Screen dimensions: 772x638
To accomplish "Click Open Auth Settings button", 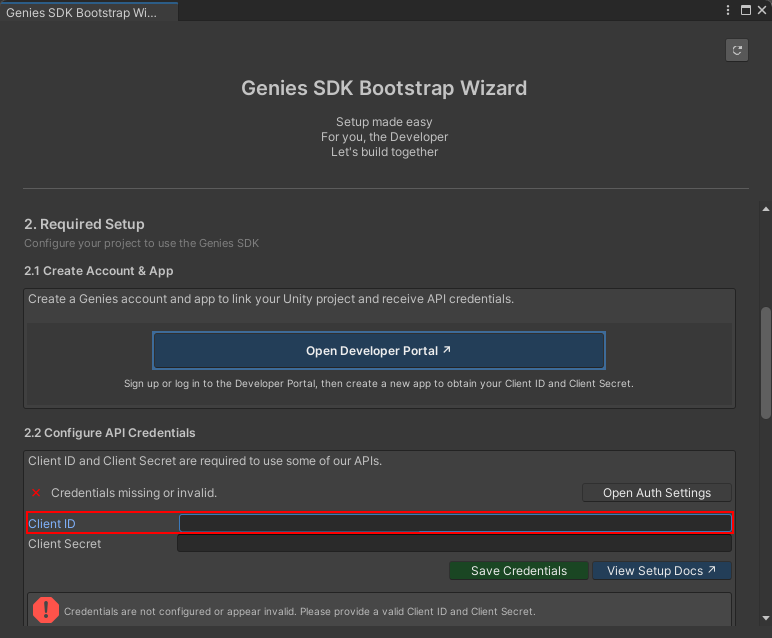I will point(657,493).
